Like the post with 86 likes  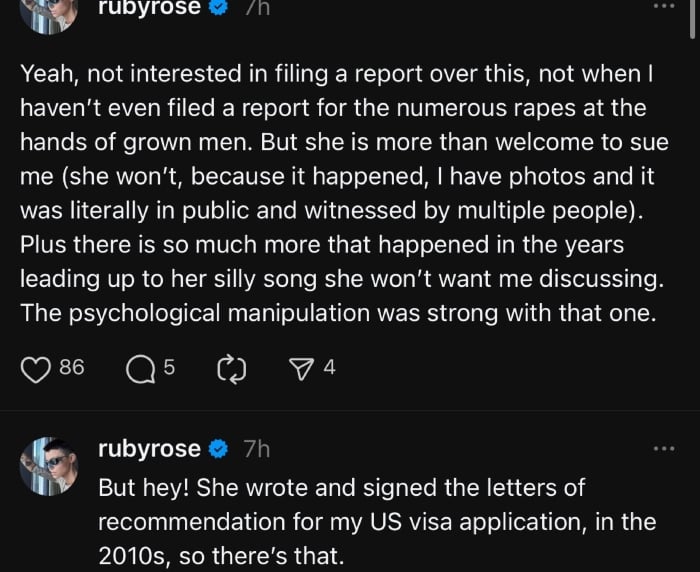(36, 369)
